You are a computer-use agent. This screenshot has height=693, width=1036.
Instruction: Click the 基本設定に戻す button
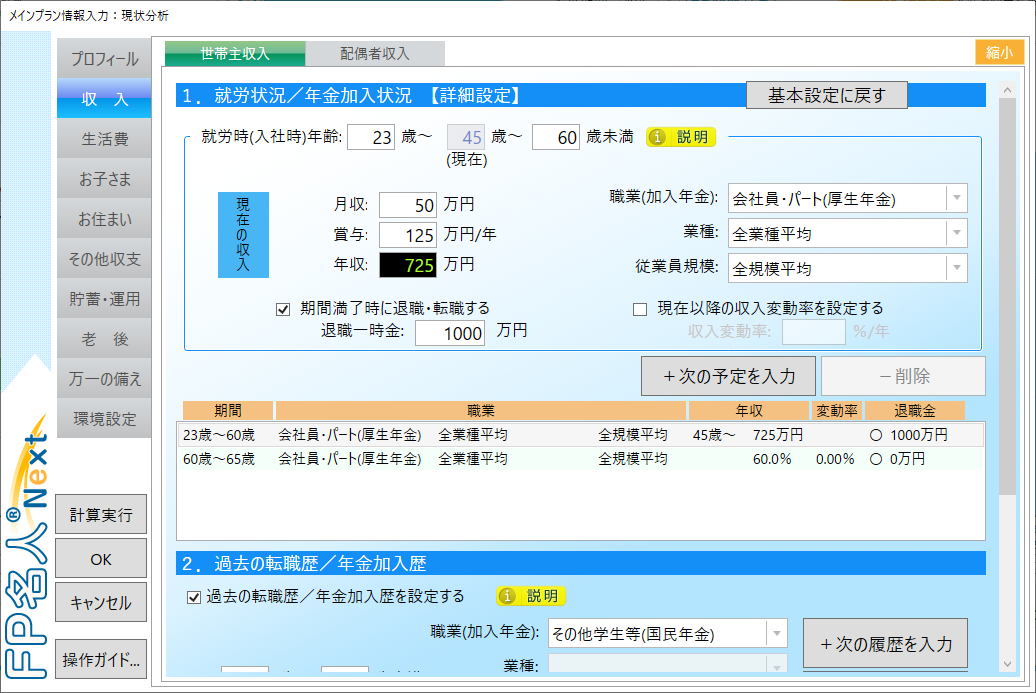pyautogui.click(x=826, y=96)
